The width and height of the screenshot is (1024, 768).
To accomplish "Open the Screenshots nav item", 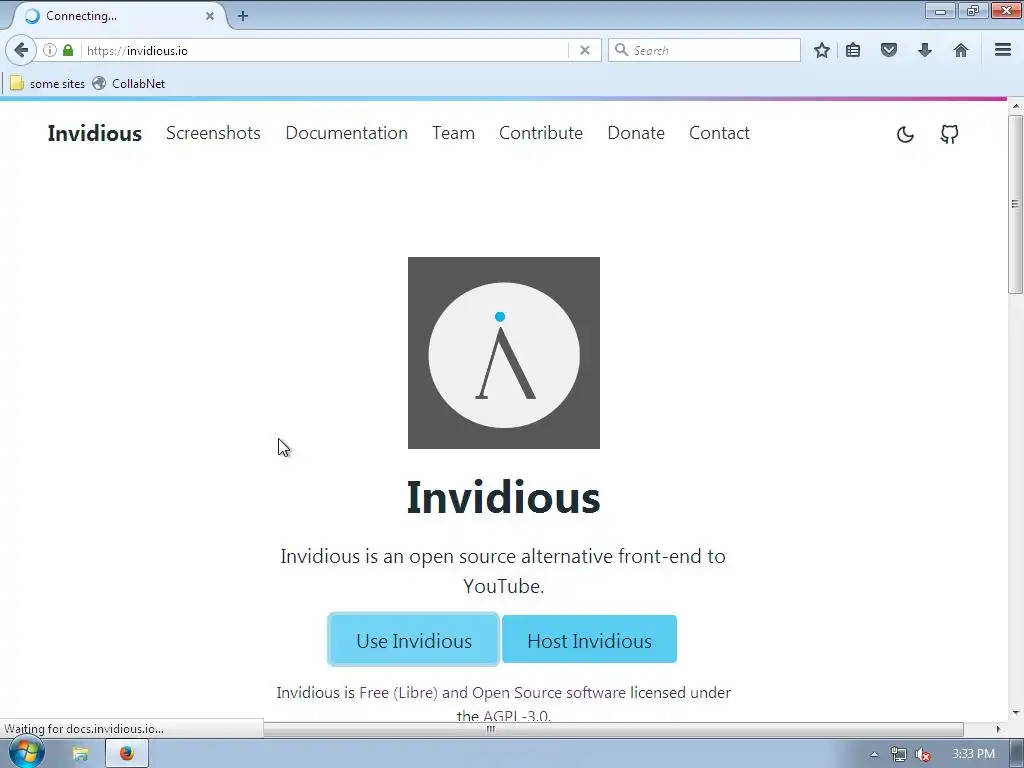I will click(214, 133).
